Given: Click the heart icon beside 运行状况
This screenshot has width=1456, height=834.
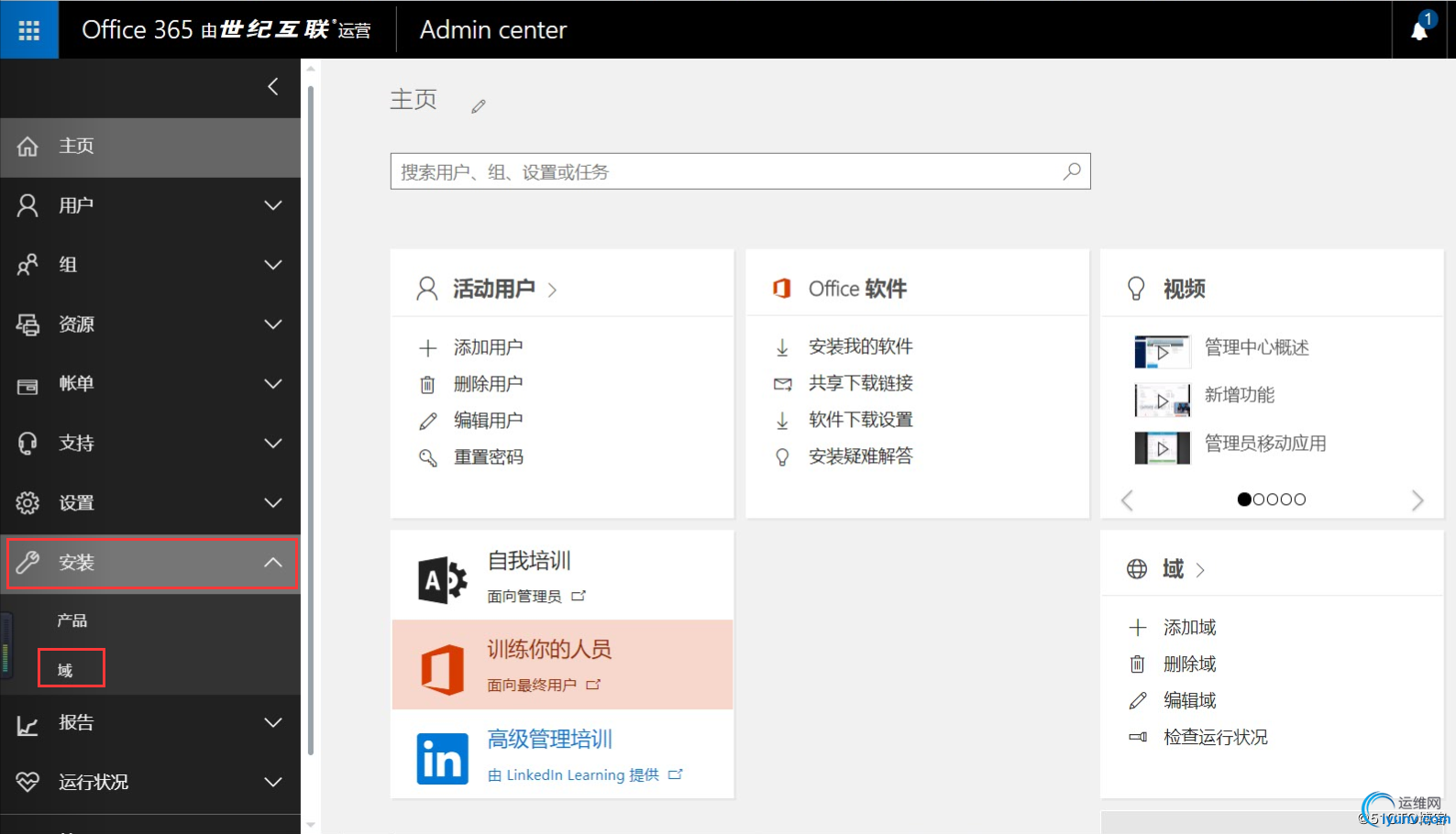Looking at the screenshot, I should 28,782.
